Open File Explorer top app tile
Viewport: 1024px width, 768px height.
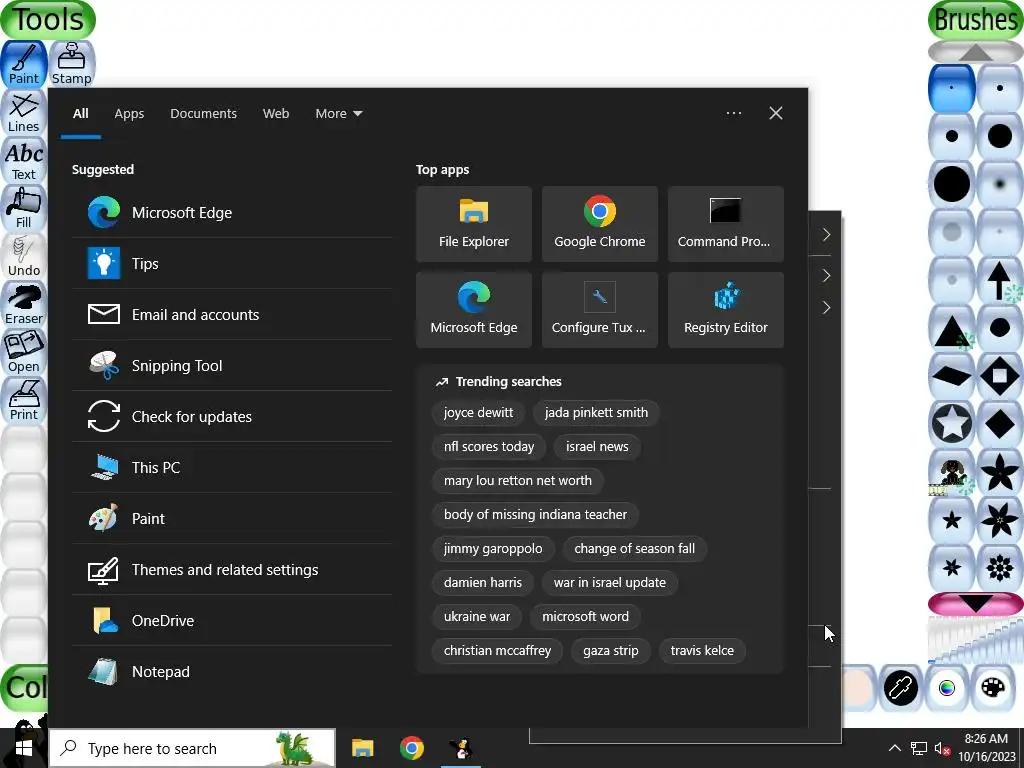point(473,224)
